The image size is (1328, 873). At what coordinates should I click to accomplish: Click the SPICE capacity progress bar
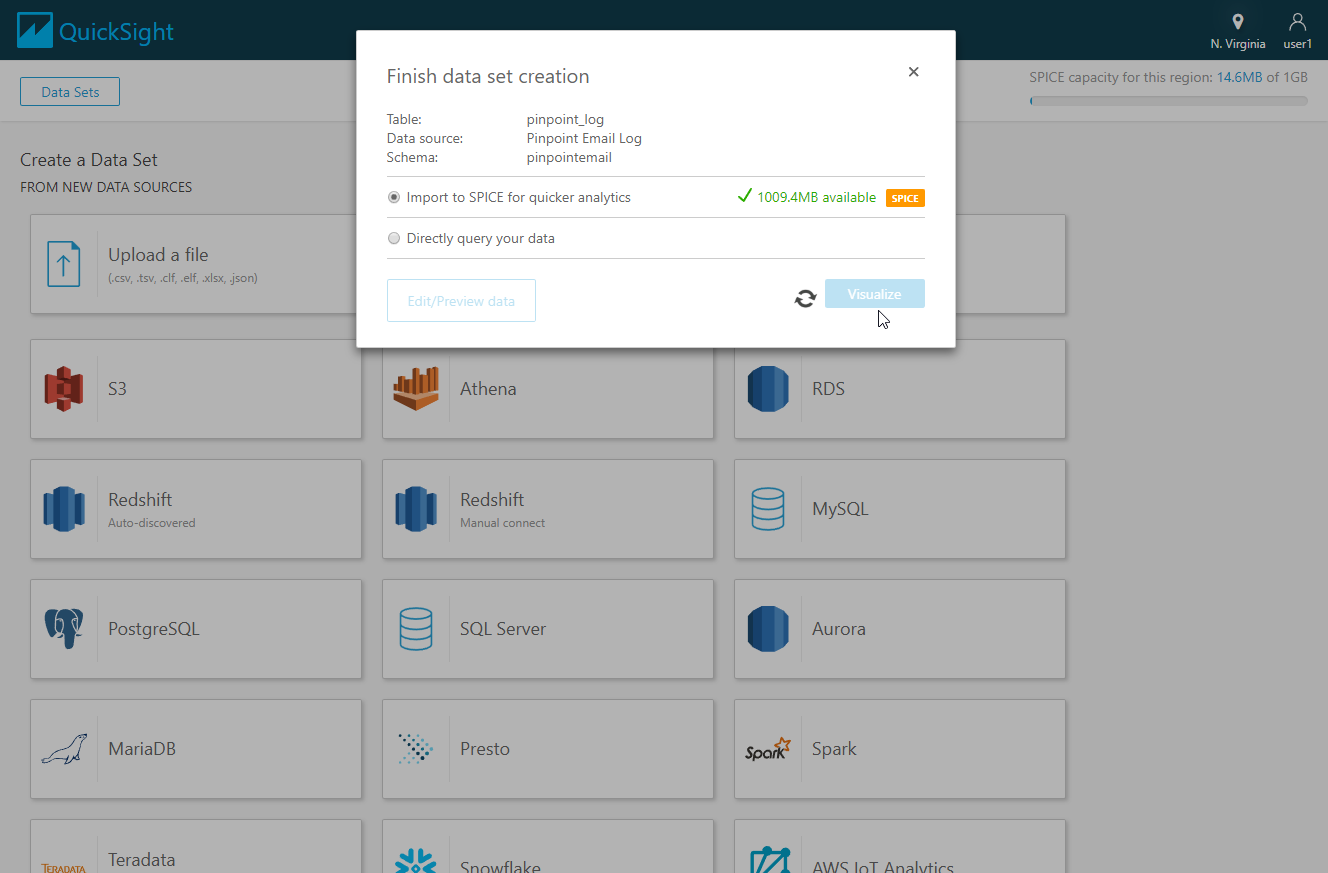pos(1168,101)
